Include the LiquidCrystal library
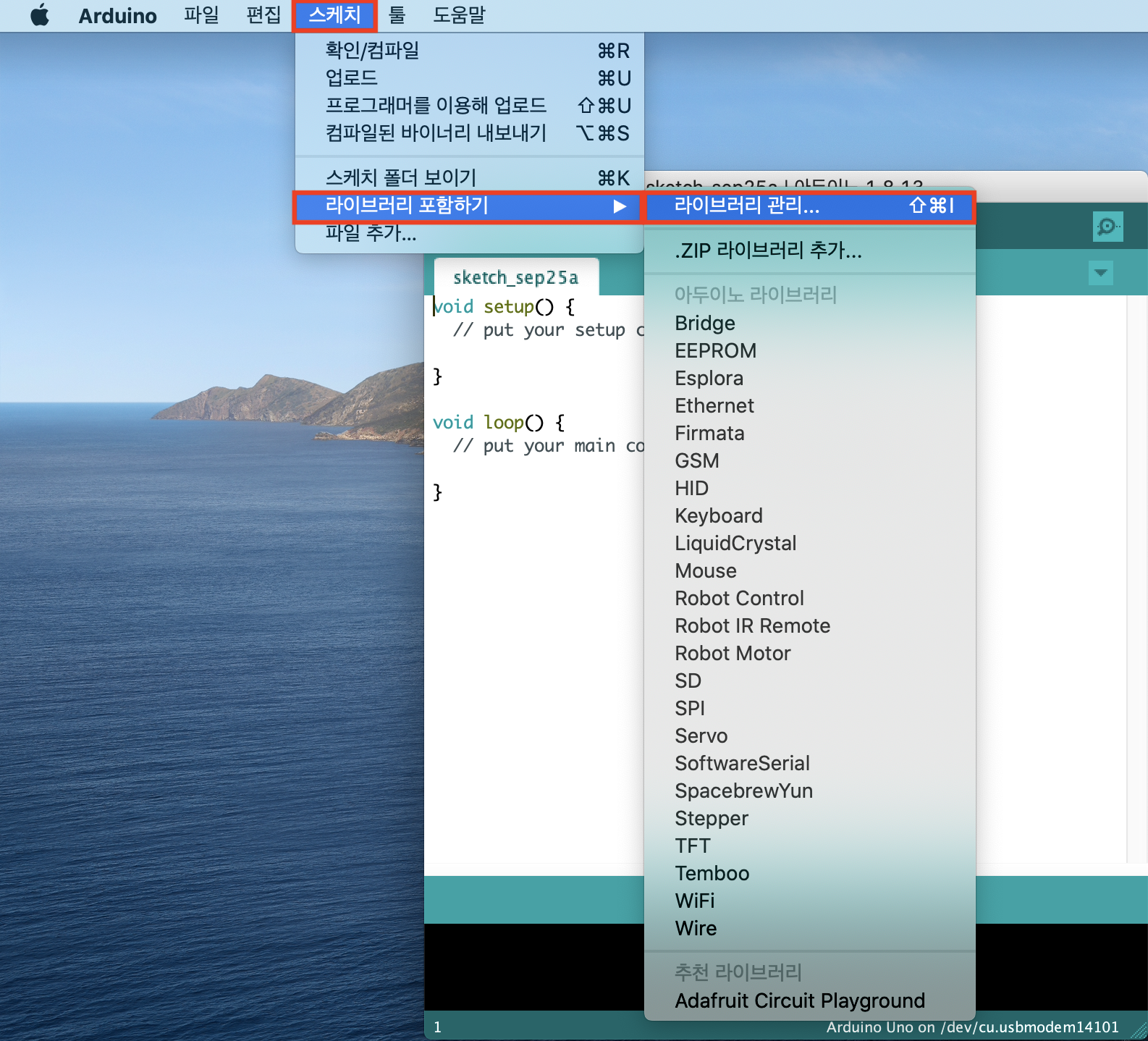This screenshot has height=1041, width=1148. point(810,544)
